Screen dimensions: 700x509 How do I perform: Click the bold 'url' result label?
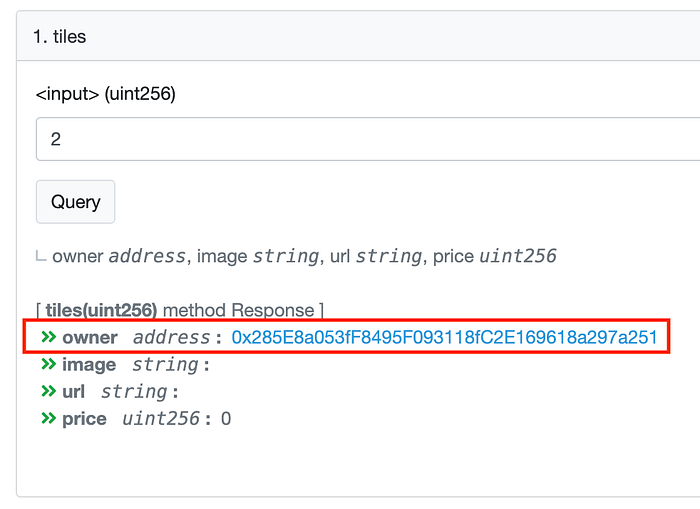(73, 392)
